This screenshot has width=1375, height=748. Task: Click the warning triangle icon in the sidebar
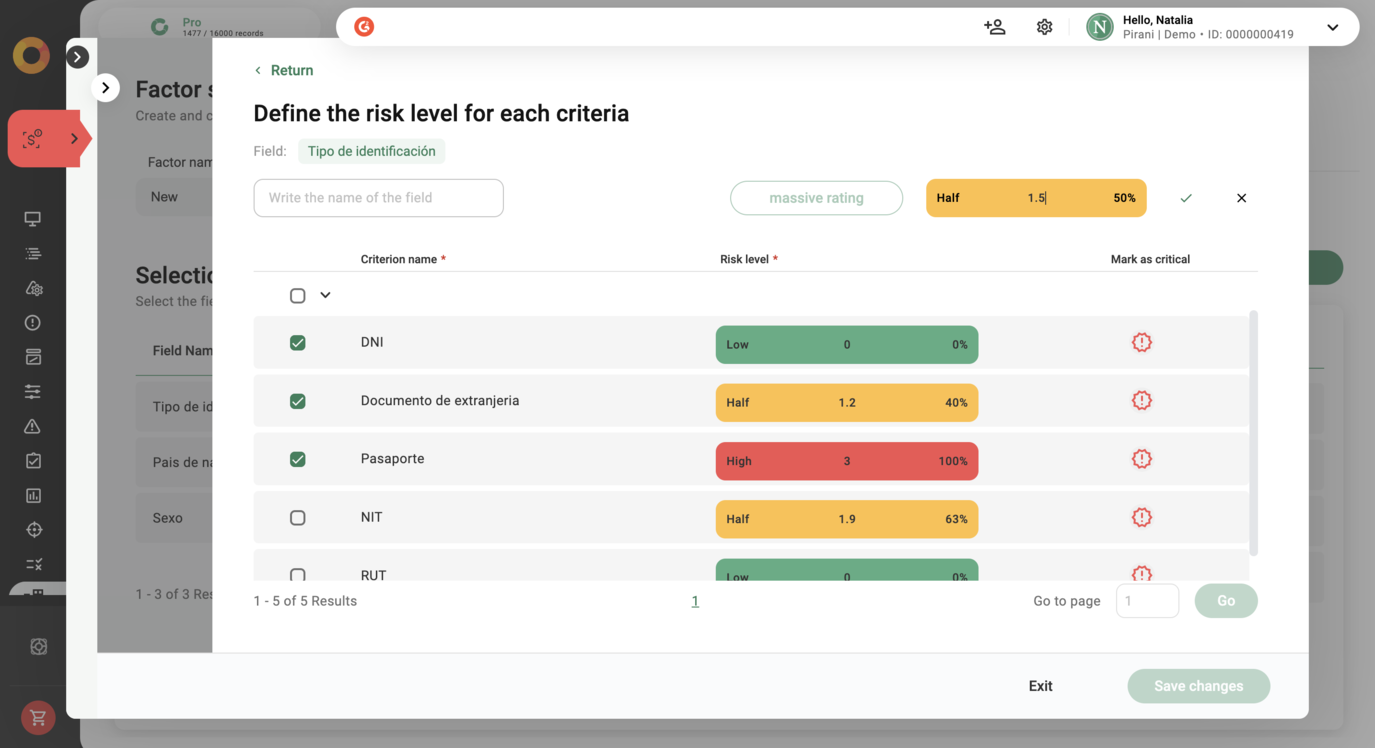(33, 426)
